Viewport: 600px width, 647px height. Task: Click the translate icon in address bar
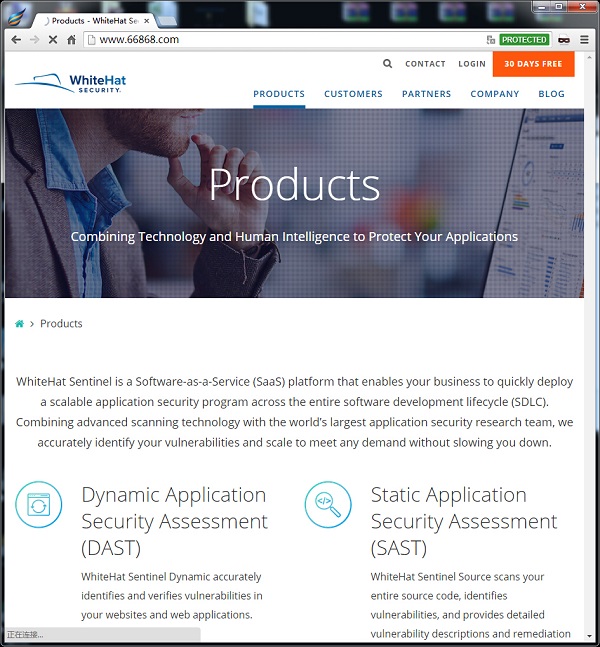pos(491,40)
